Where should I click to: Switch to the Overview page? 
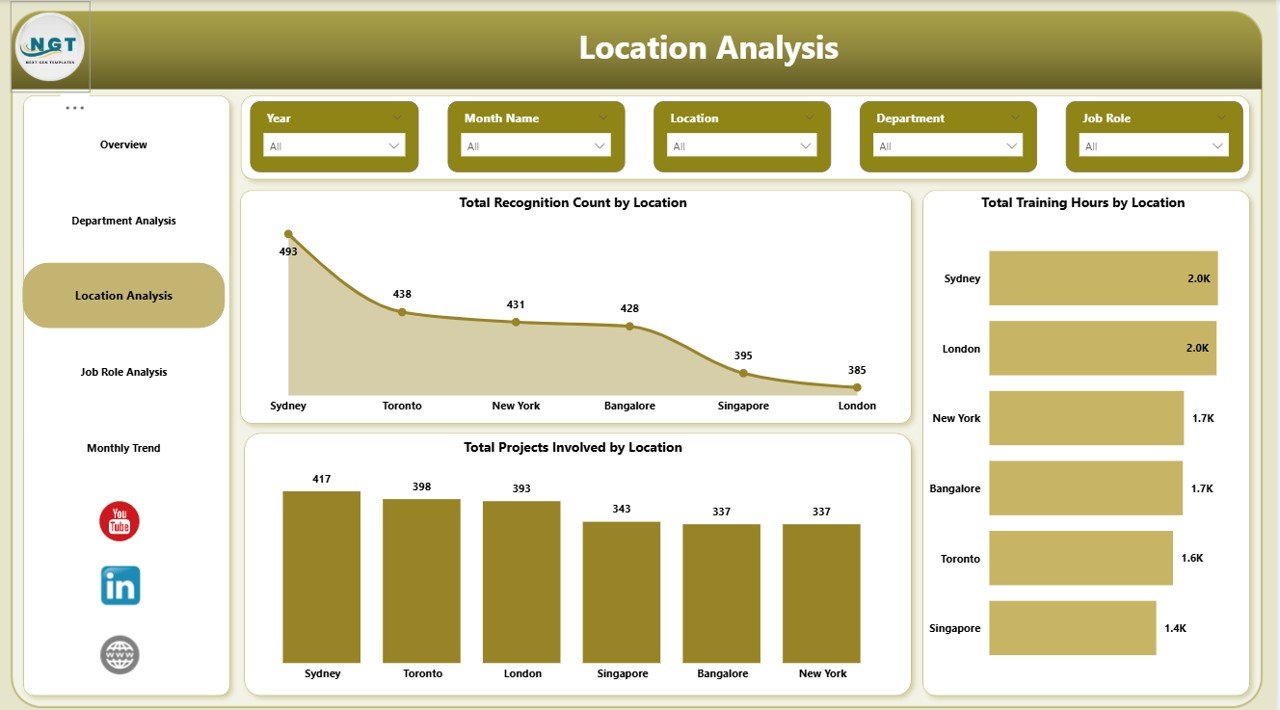coord(123,144)
